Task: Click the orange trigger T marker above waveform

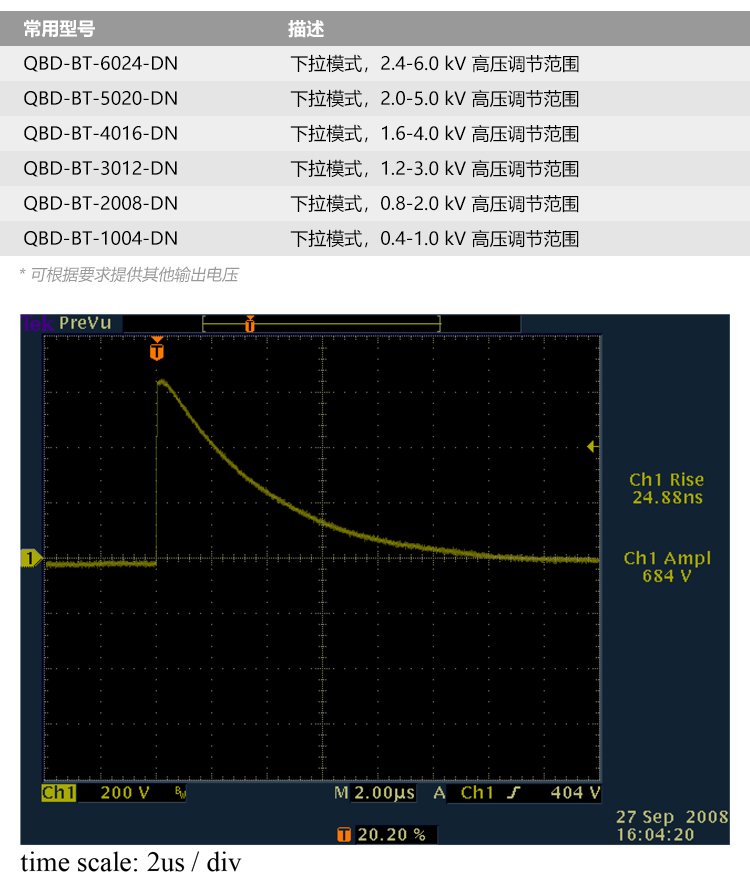Action: 156,350
